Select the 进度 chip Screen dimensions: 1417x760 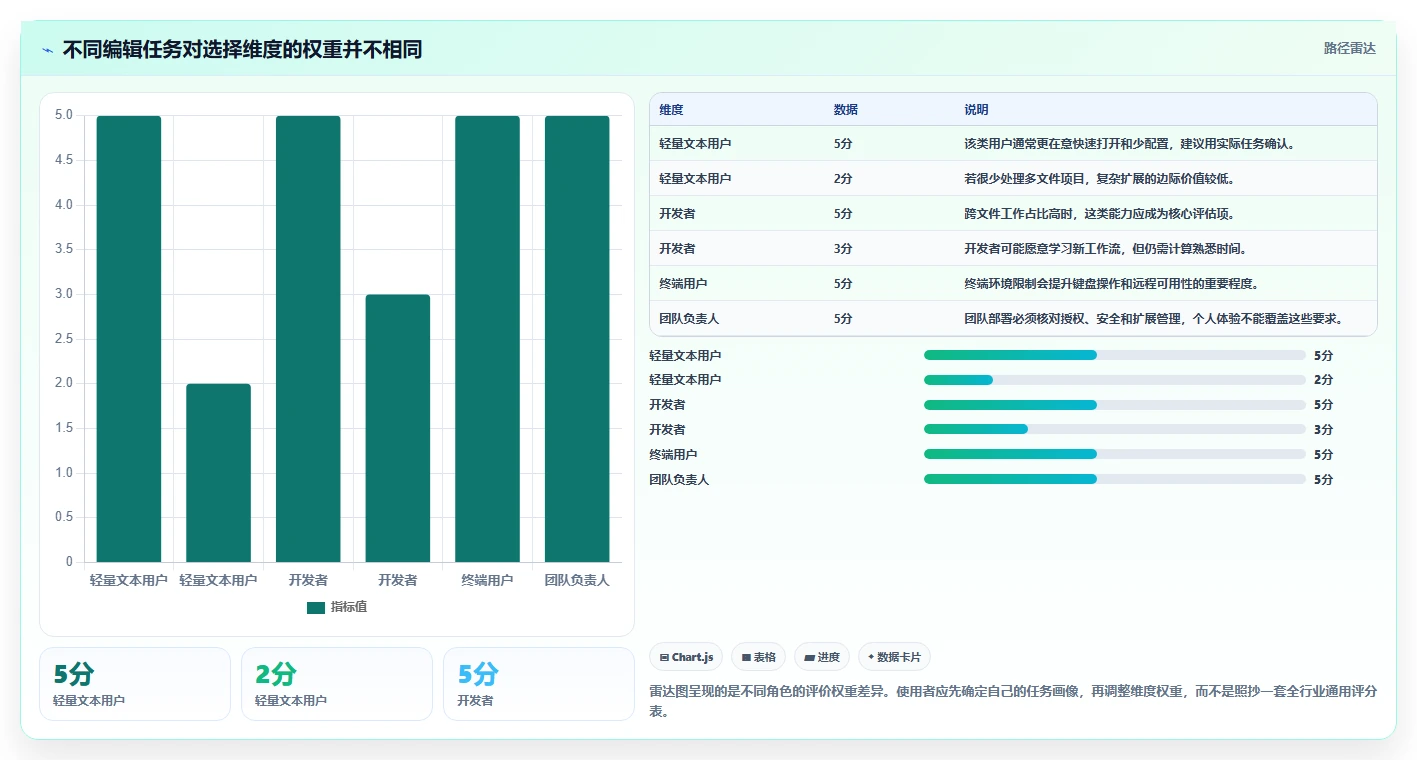tap(822, 657)
